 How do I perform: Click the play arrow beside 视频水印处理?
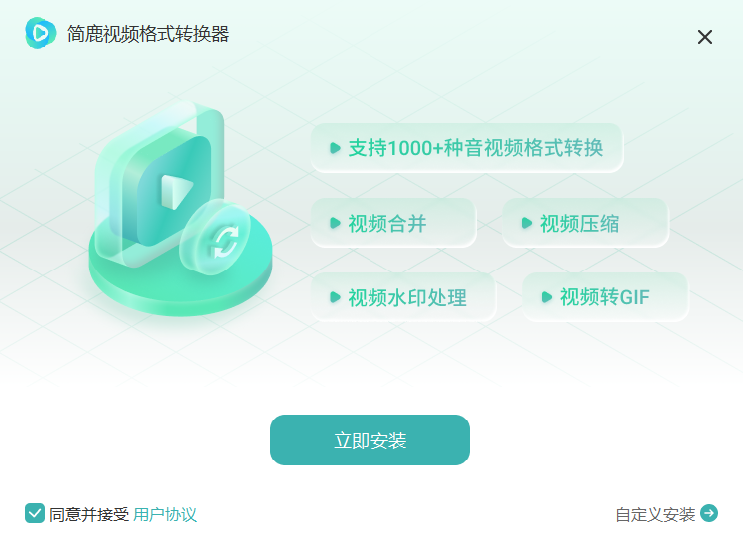[335, 297]
